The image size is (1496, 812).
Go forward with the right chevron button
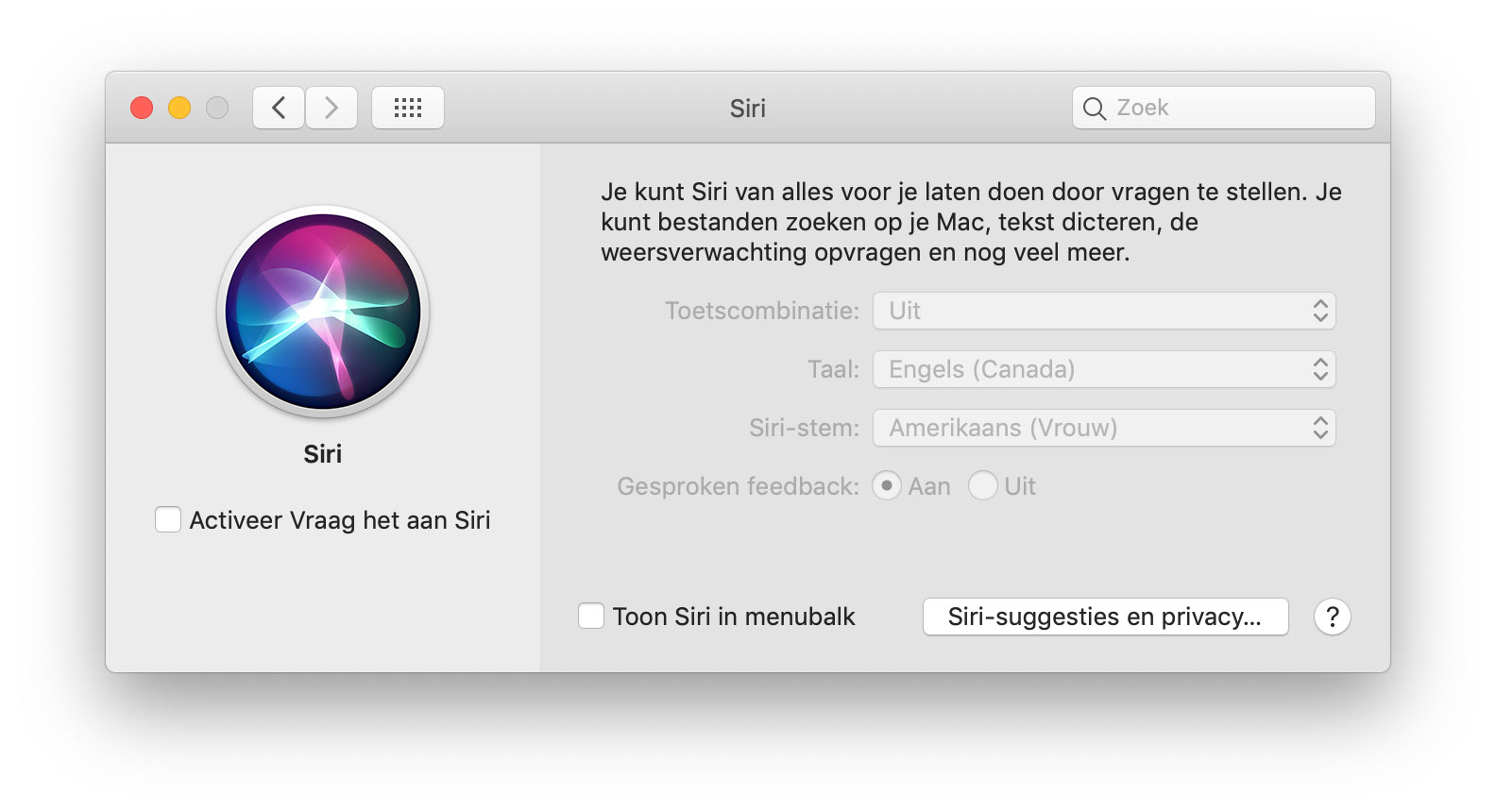click(331, 108)
